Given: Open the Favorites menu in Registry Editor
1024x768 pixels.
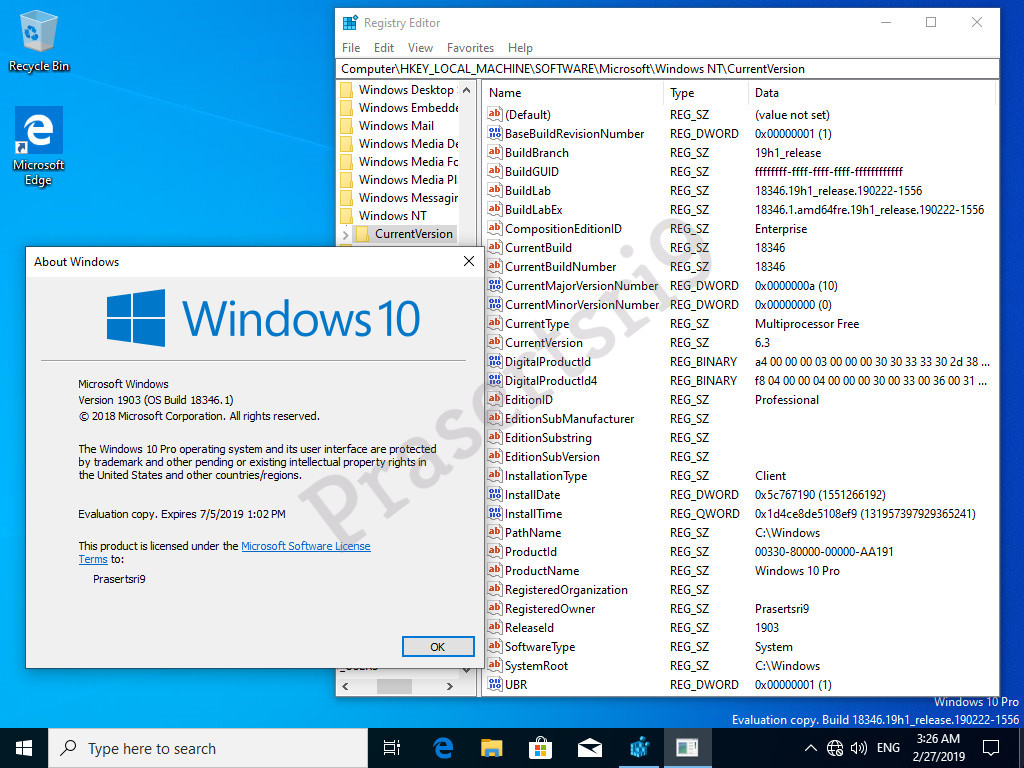Looking at the screenshot, I should click(470, 48).
